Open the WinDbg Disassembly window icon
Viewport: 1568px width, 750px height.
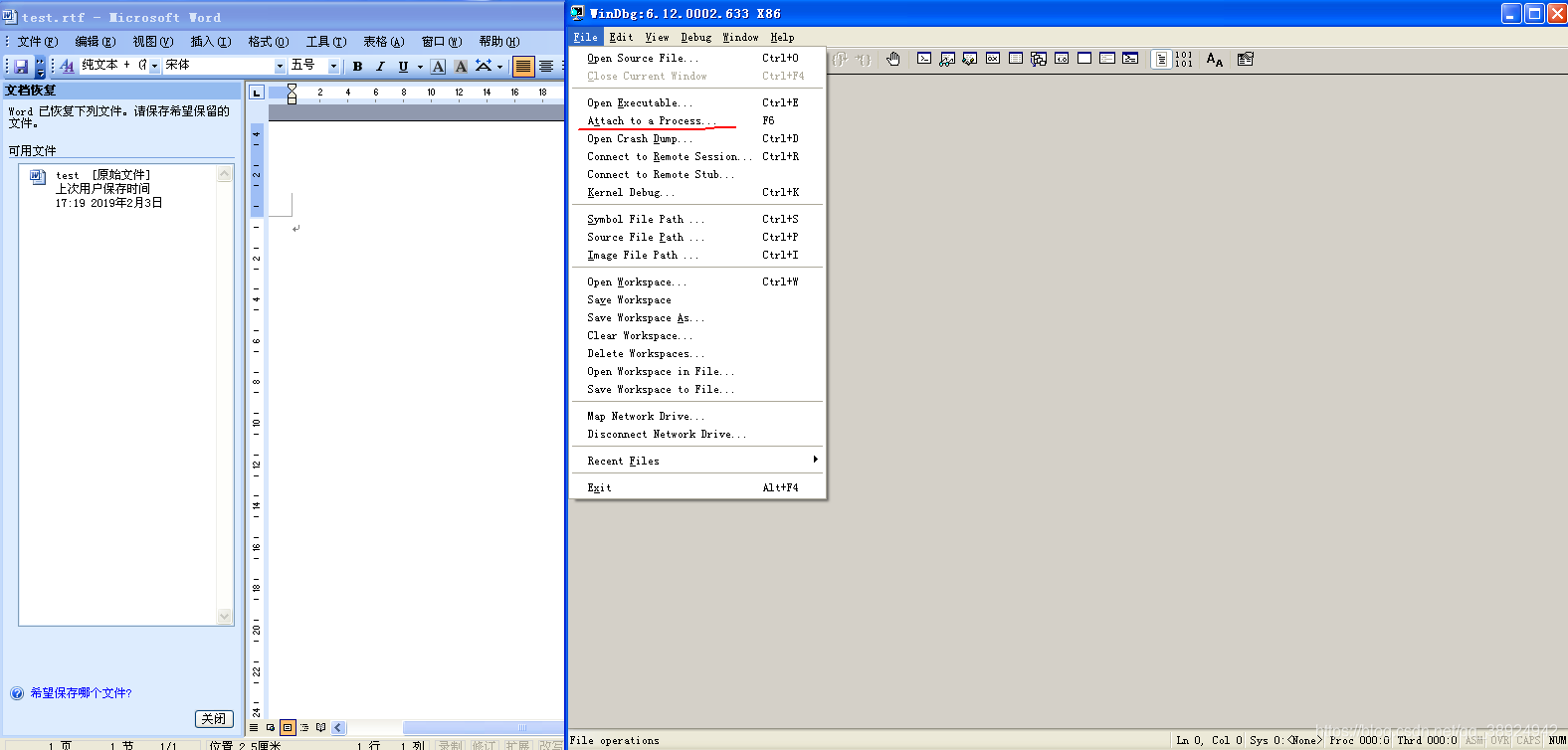[x=1062, y=59]
